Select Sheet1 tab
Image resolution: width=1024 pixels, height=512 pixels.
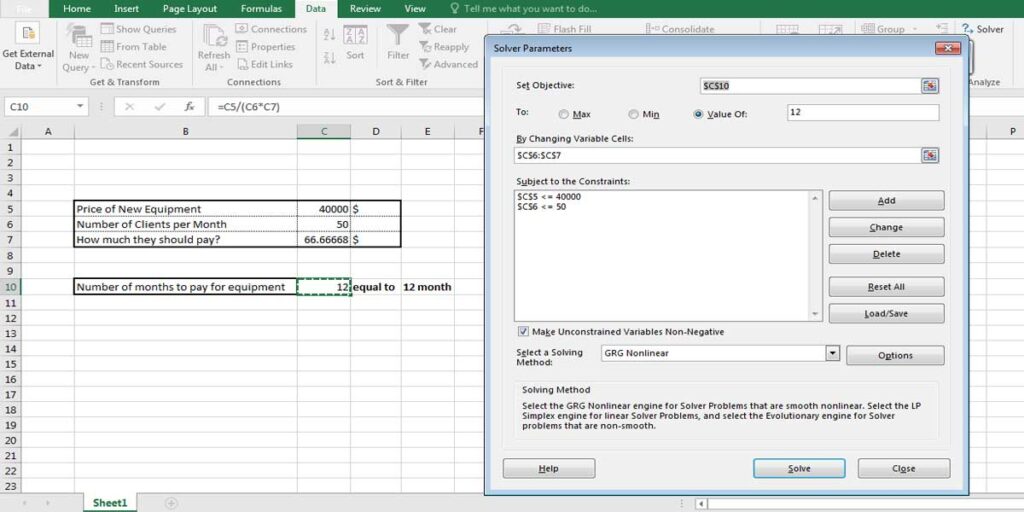(109, 502)
